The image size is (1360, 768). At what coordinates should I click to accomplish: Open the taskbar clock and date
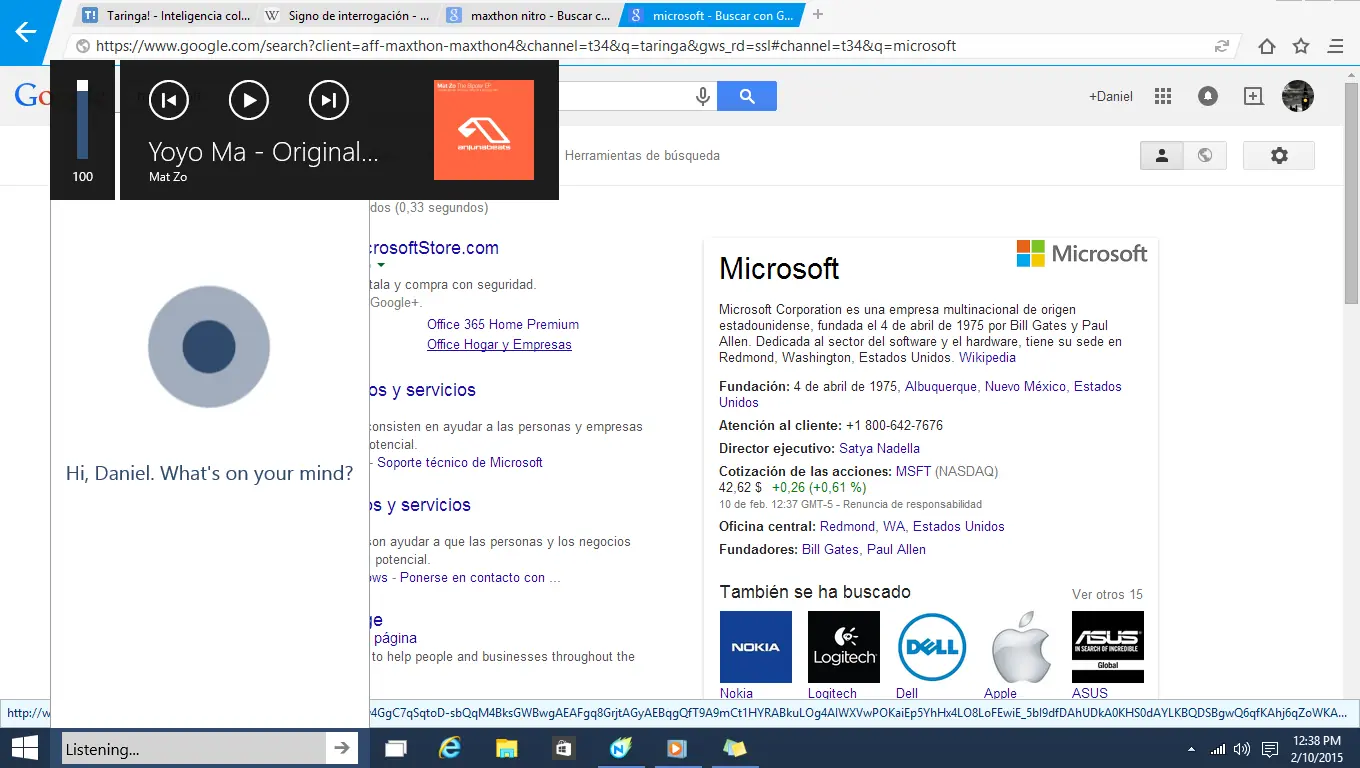point(1317,749)
